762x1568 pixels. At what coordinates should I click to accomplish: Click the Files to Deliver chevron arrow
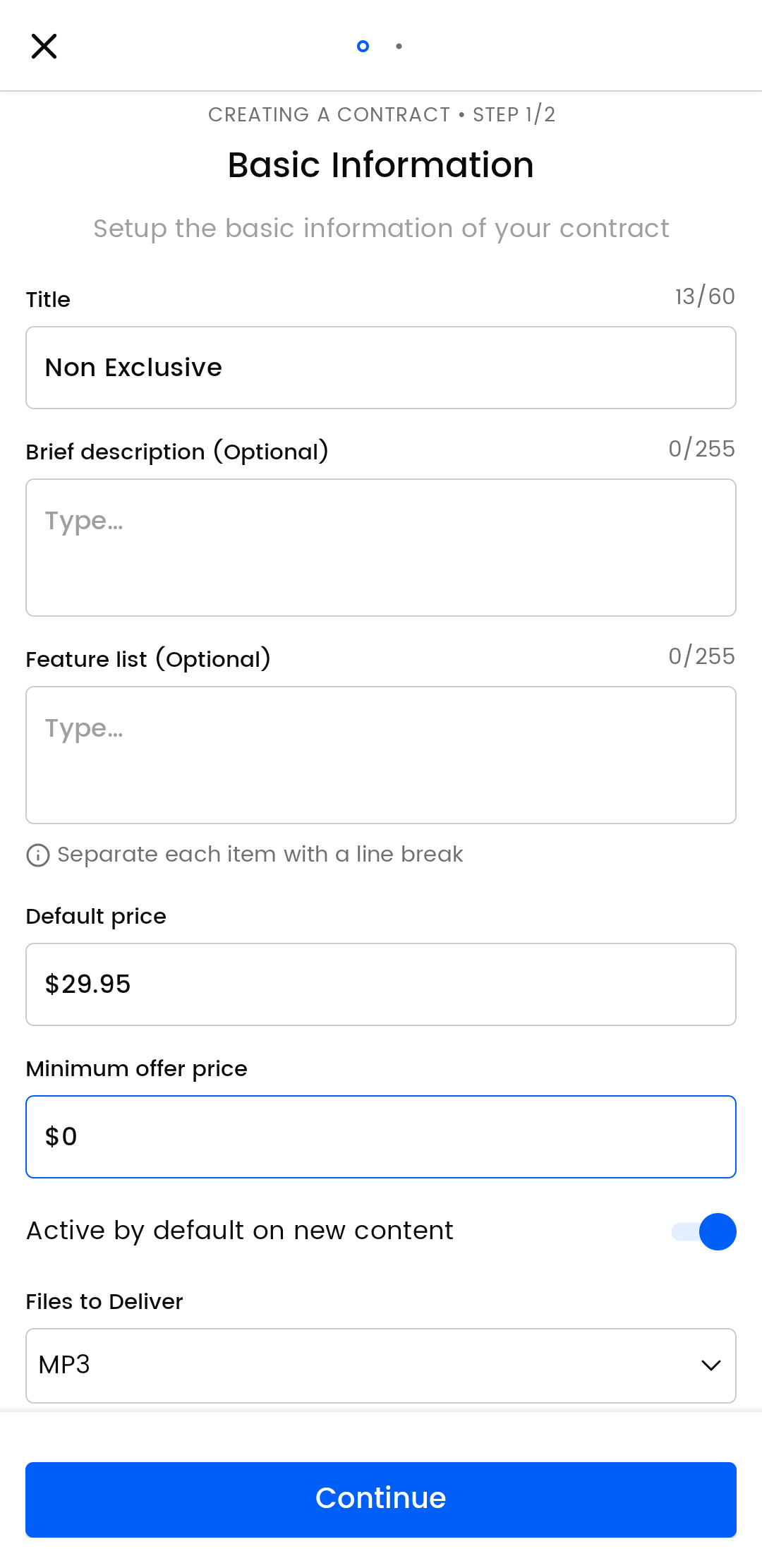click(710, 1365)
